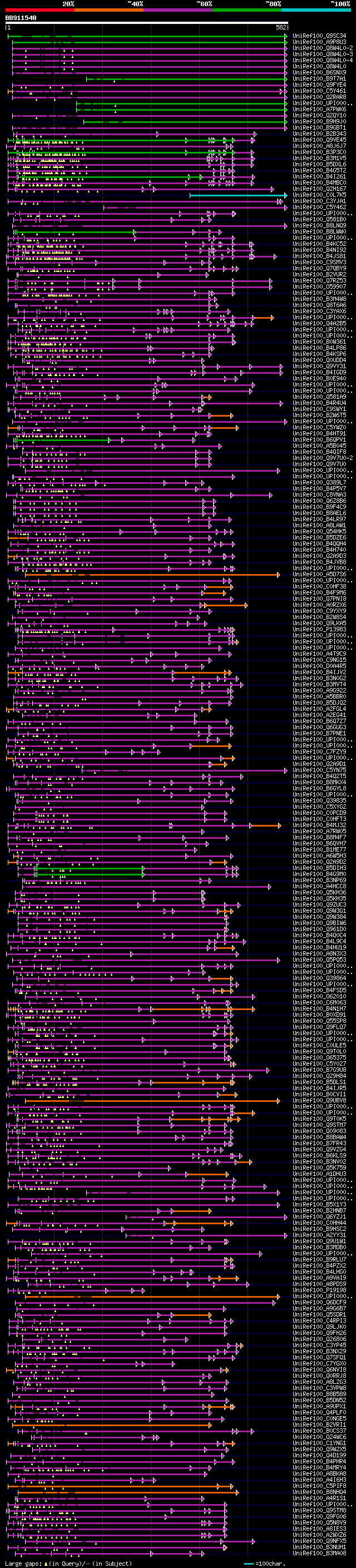Select label UniRef100_Q9NFX5

tap(319, 1541)
